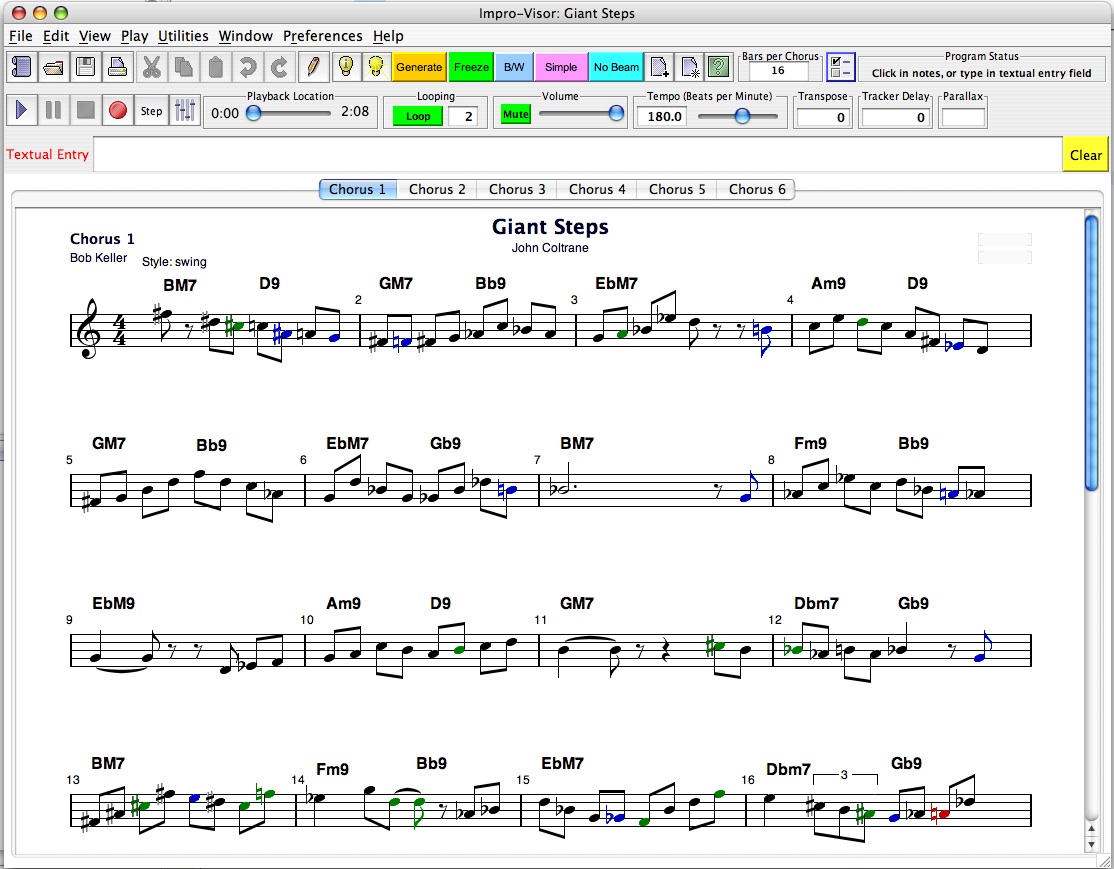1114x869 pixels.
Task: Paste with the clipboard icon
Action: tap(215, 68)
